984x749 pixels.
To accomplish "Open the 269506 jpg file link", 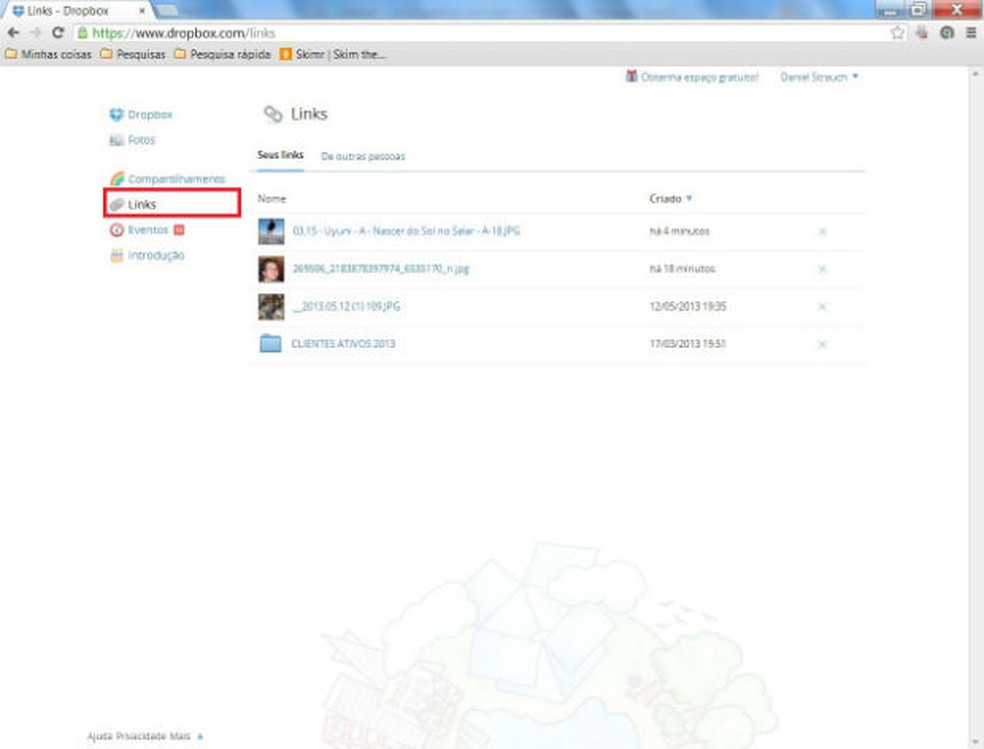I will (381, 268).
